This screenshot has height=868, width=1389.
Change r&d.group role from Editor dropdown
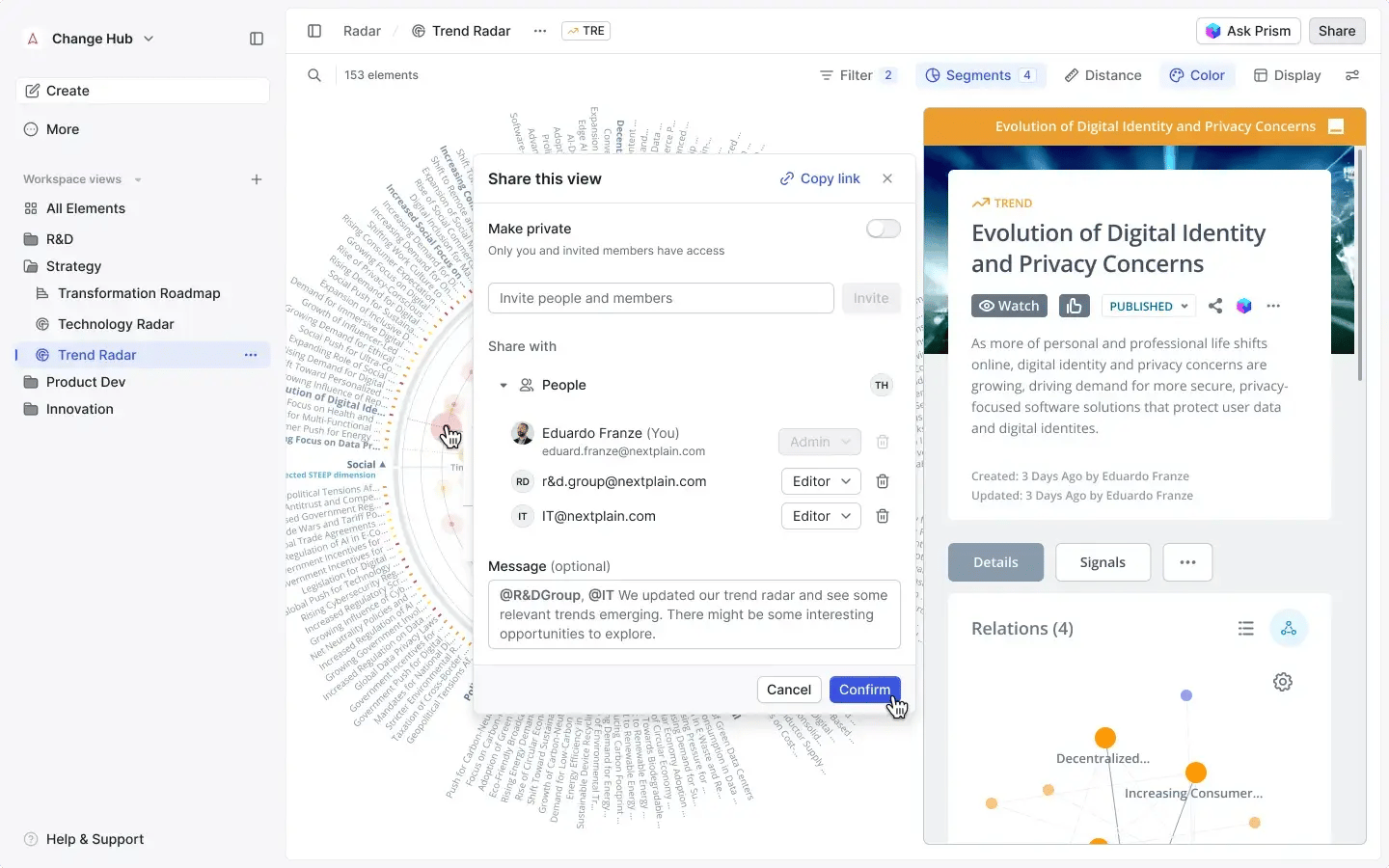[820, 481]
